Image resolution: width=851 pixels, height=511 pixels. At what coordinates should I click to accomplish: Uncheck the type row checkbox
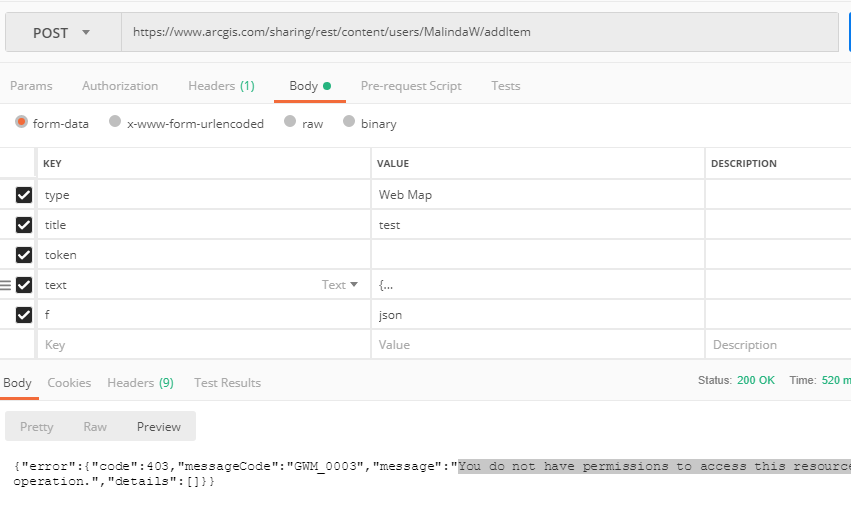[x=24, y=195]
